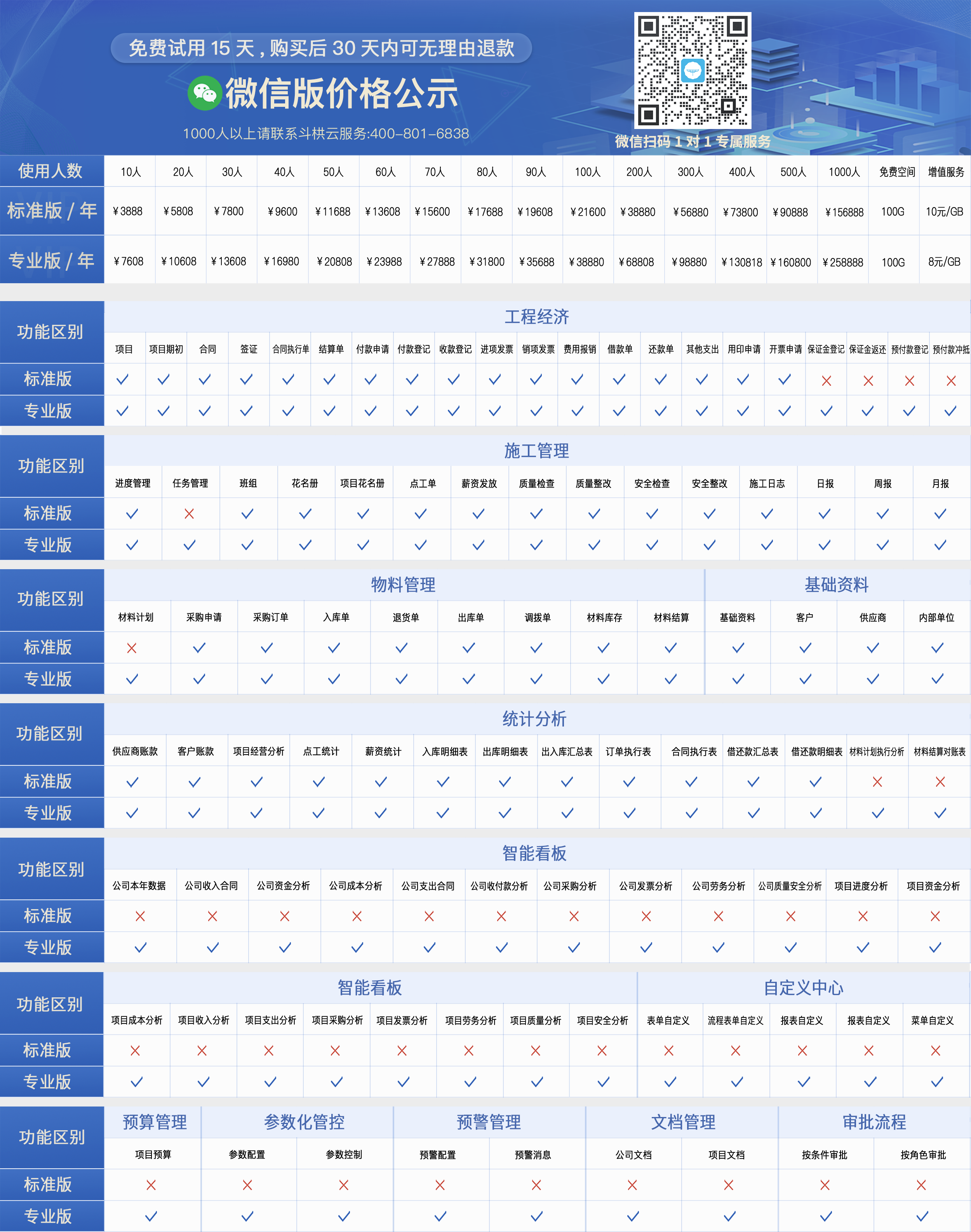
Task: Click the 自定义中心 section heading
Action: coord(803,988)
